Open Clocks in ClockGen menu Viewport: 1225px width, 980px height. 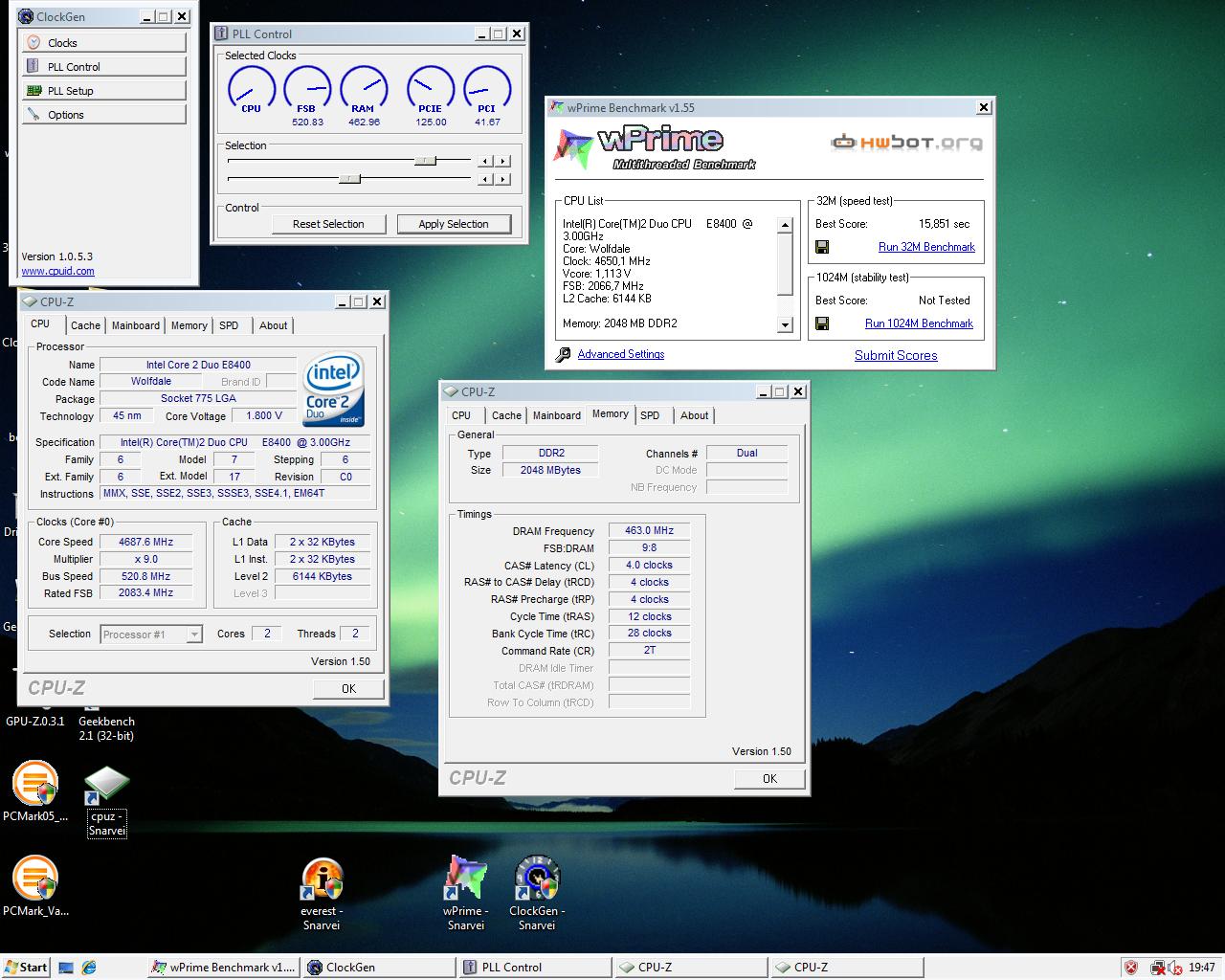[x=103, y=43]
